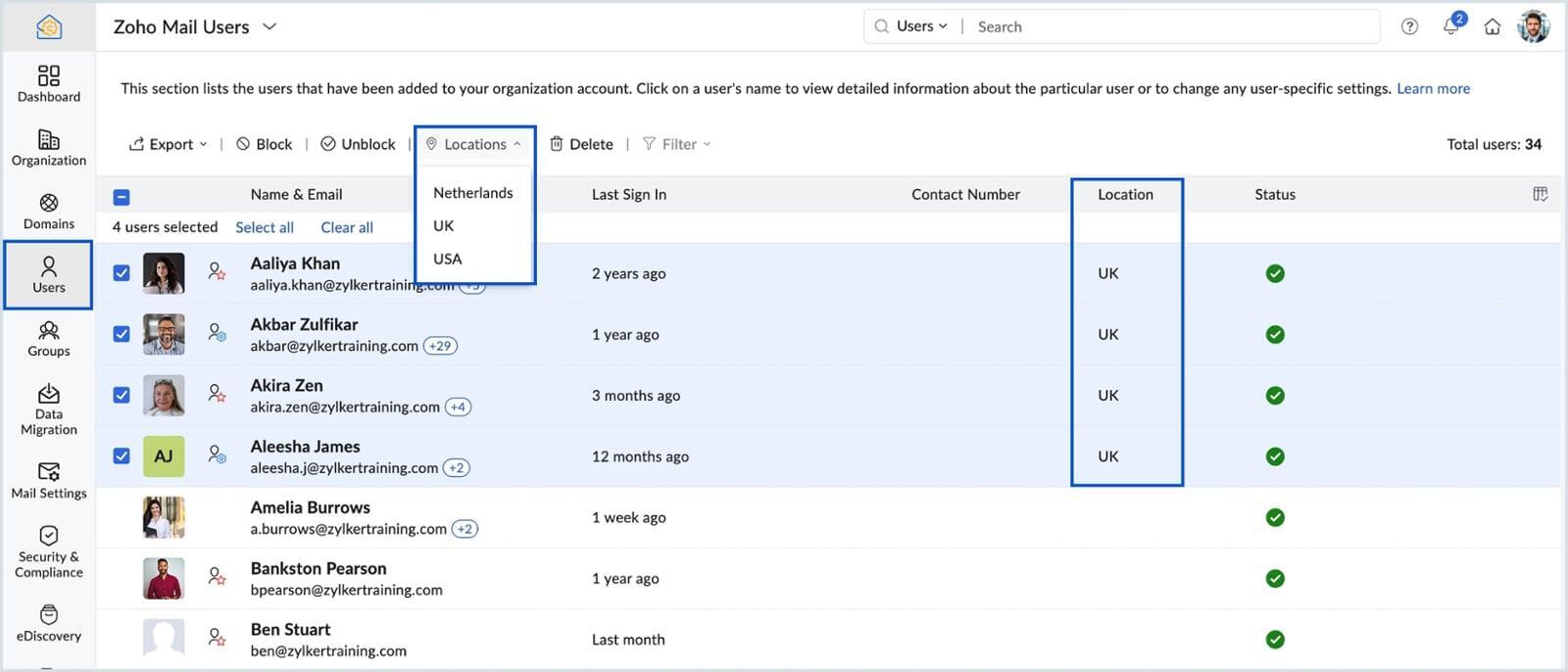Click the notifications bell icon

pyautogui.click(x=1450, y=27)
